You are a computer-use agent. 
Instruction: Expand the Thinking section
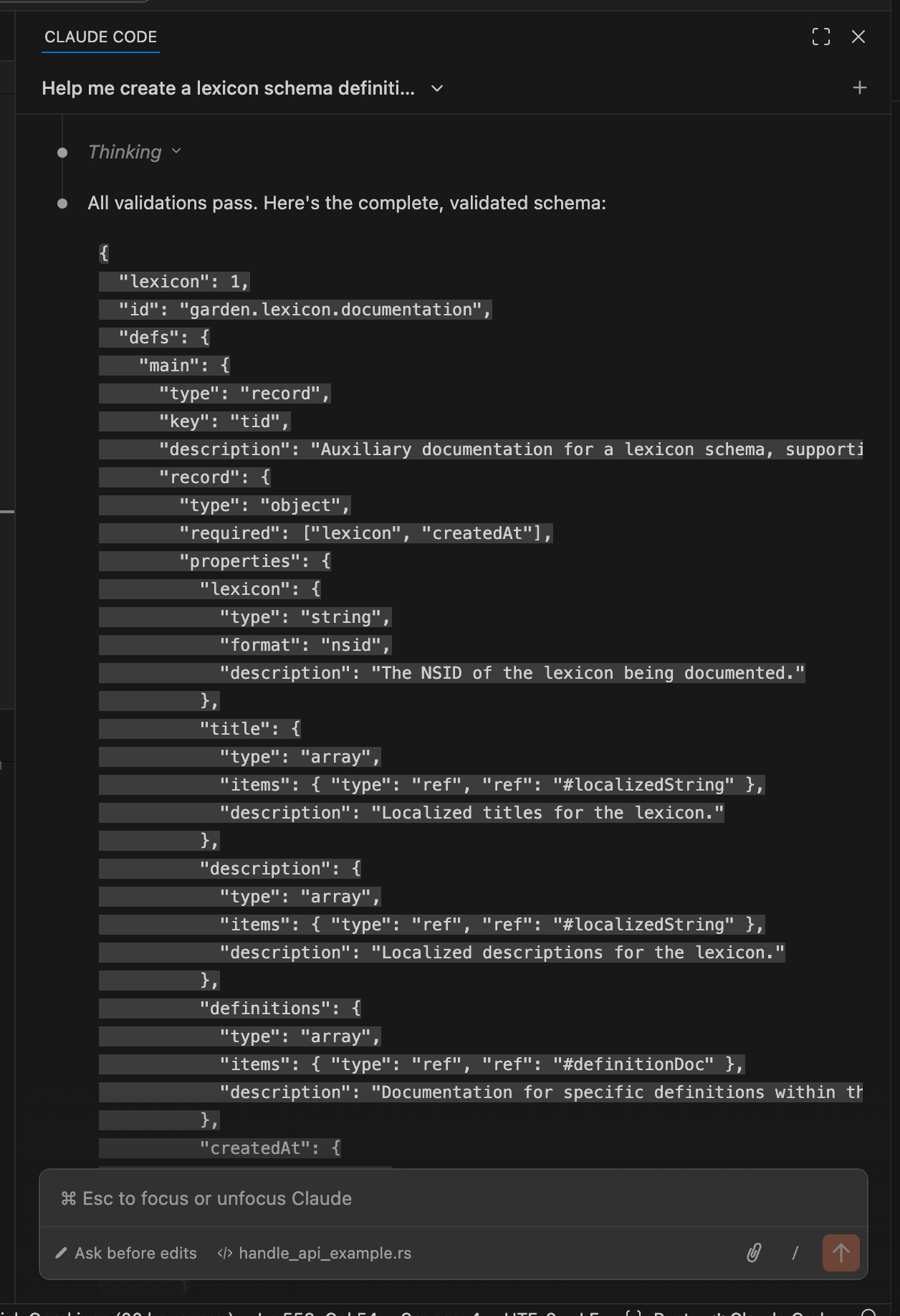pyautogui.click(x=134, y=152)
